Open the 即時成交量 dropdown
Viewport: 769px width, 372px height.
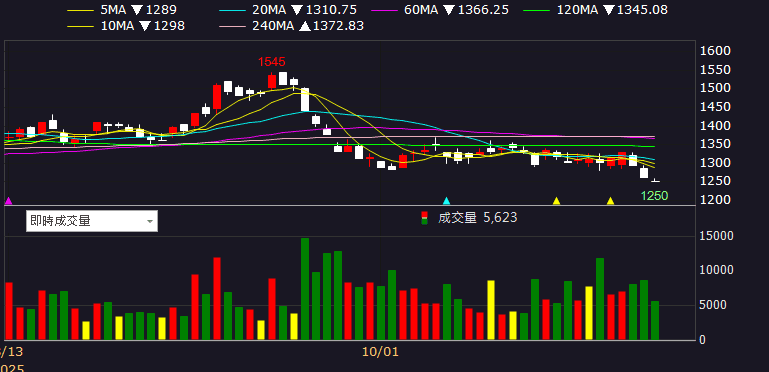pos(92,221)
